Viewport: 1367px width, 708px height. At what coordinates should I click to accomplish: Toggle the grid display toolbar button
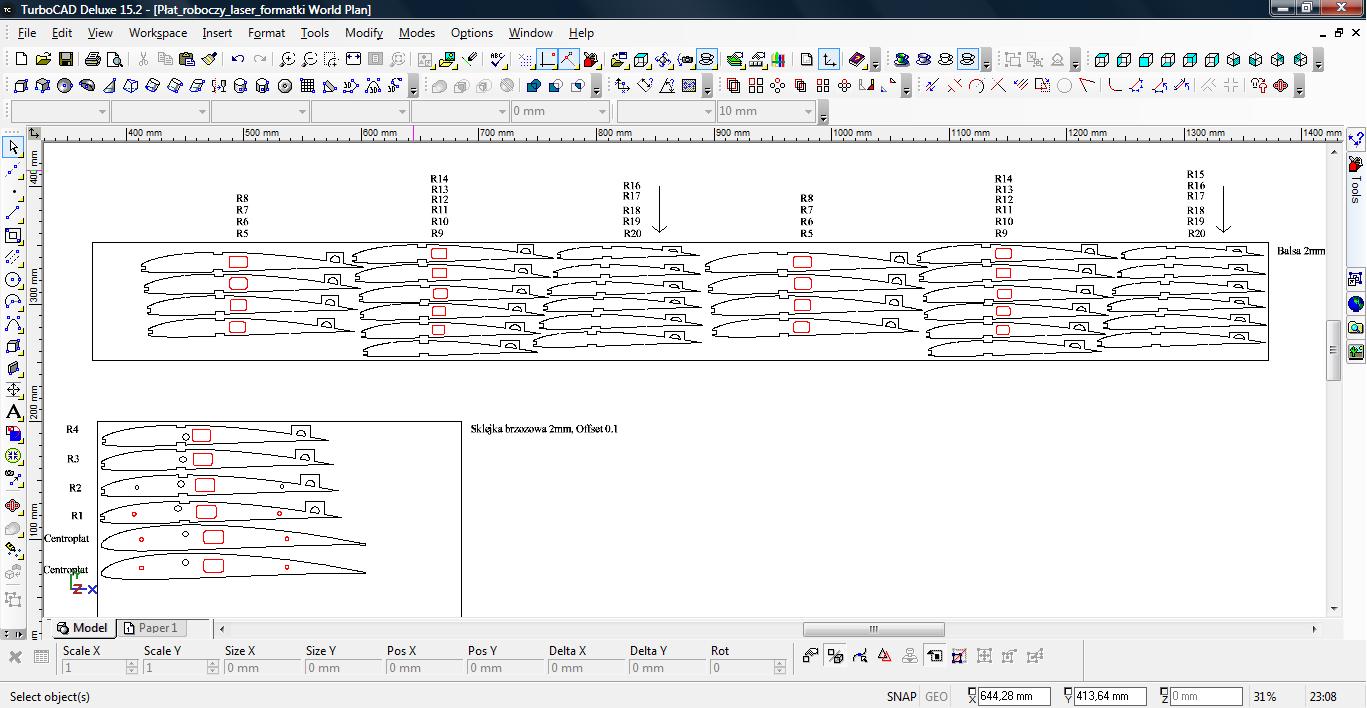pyautogui.click(x=525, y=60)
